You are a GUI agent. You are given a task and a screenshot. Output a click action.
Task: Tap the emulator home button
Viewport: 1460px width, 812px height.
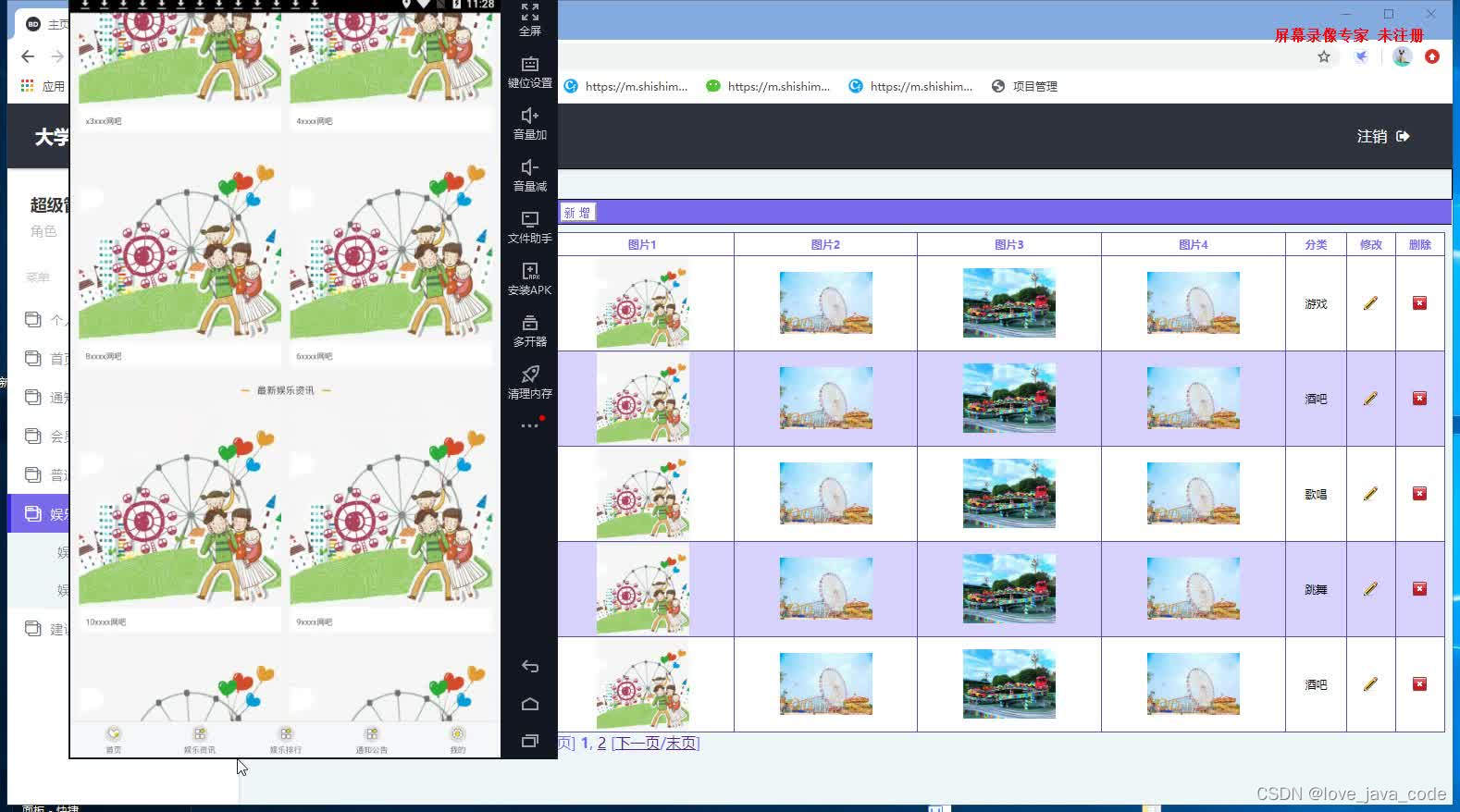(529, 704)
